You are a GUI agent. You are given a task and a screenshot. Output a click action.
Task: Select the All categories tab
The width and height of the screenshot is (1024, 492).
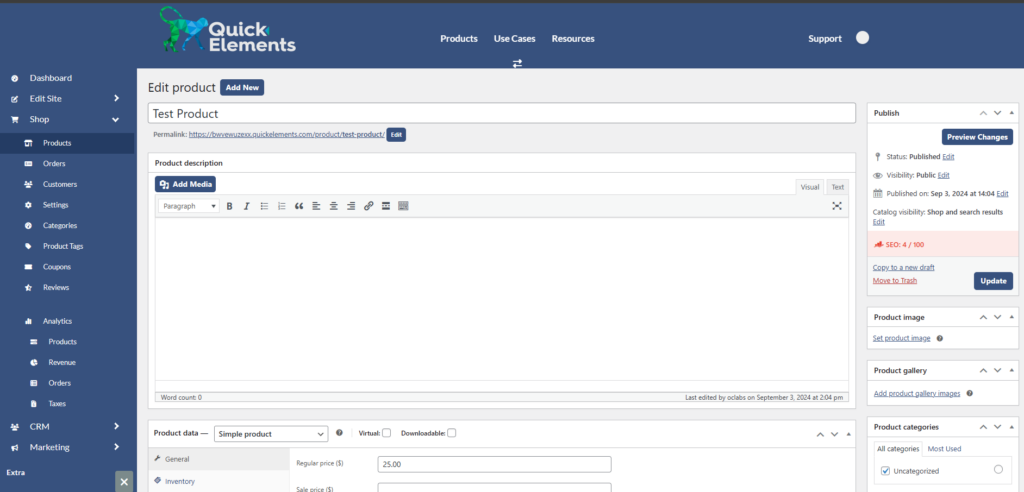[898, 449]
